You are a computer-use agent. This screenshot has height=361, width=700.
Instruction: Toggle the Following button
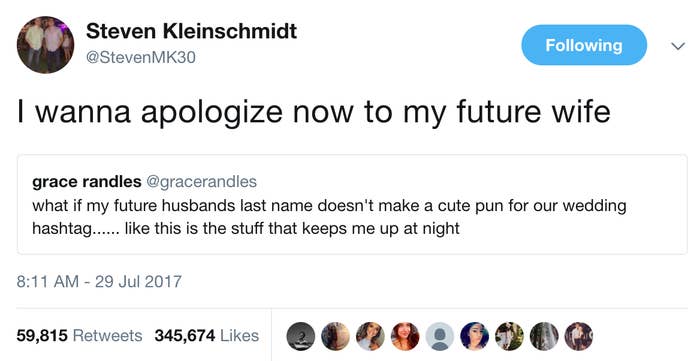584,45
